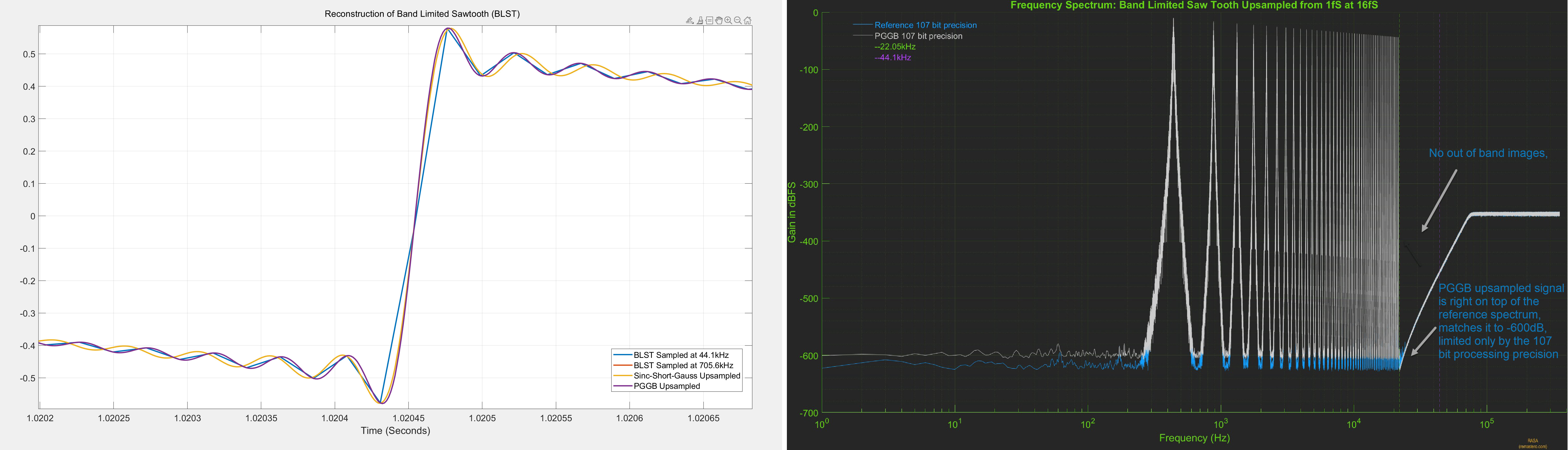Select the pan hand tool
This screenshot has height=450, width=1568.
tap(719, 21)
